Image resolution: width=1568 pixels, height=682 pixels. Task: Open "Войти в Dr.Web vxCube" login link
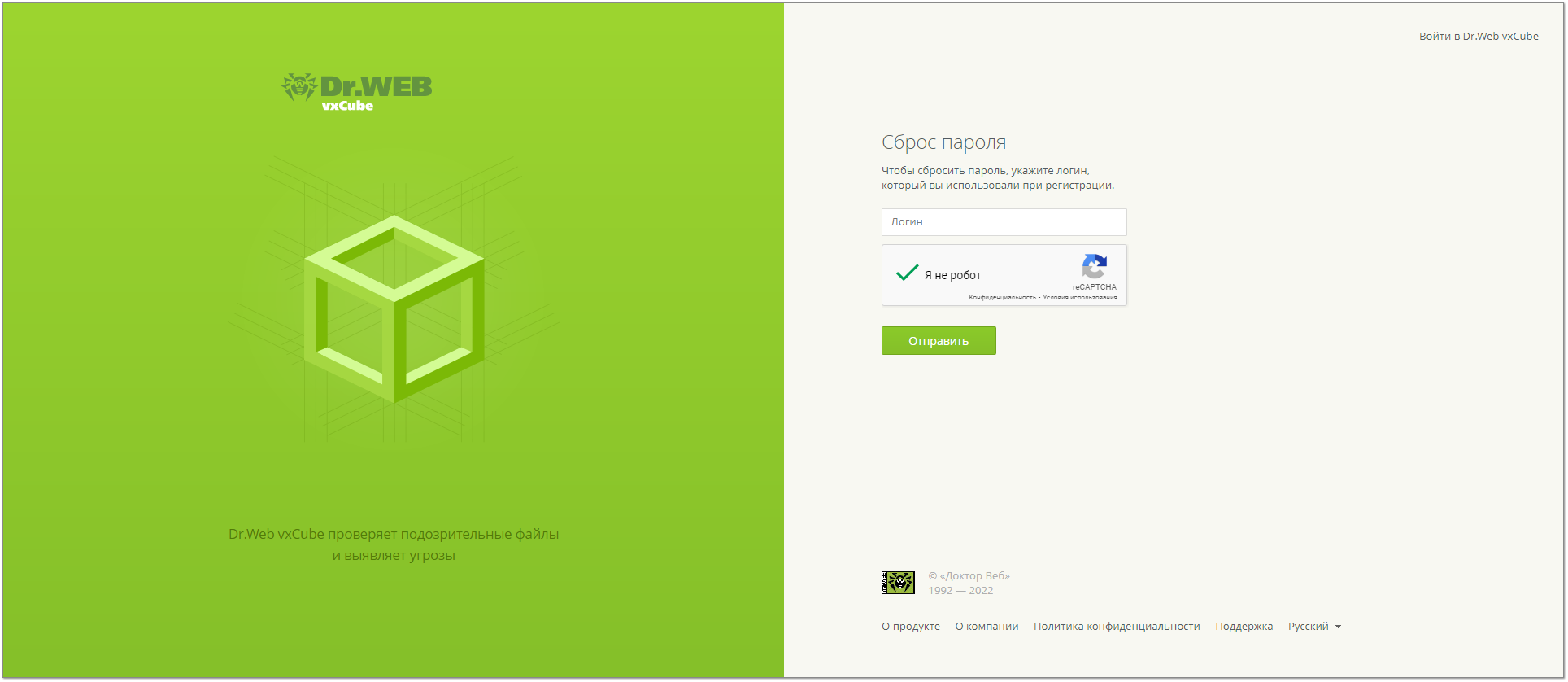click(x=1478, y=37)
